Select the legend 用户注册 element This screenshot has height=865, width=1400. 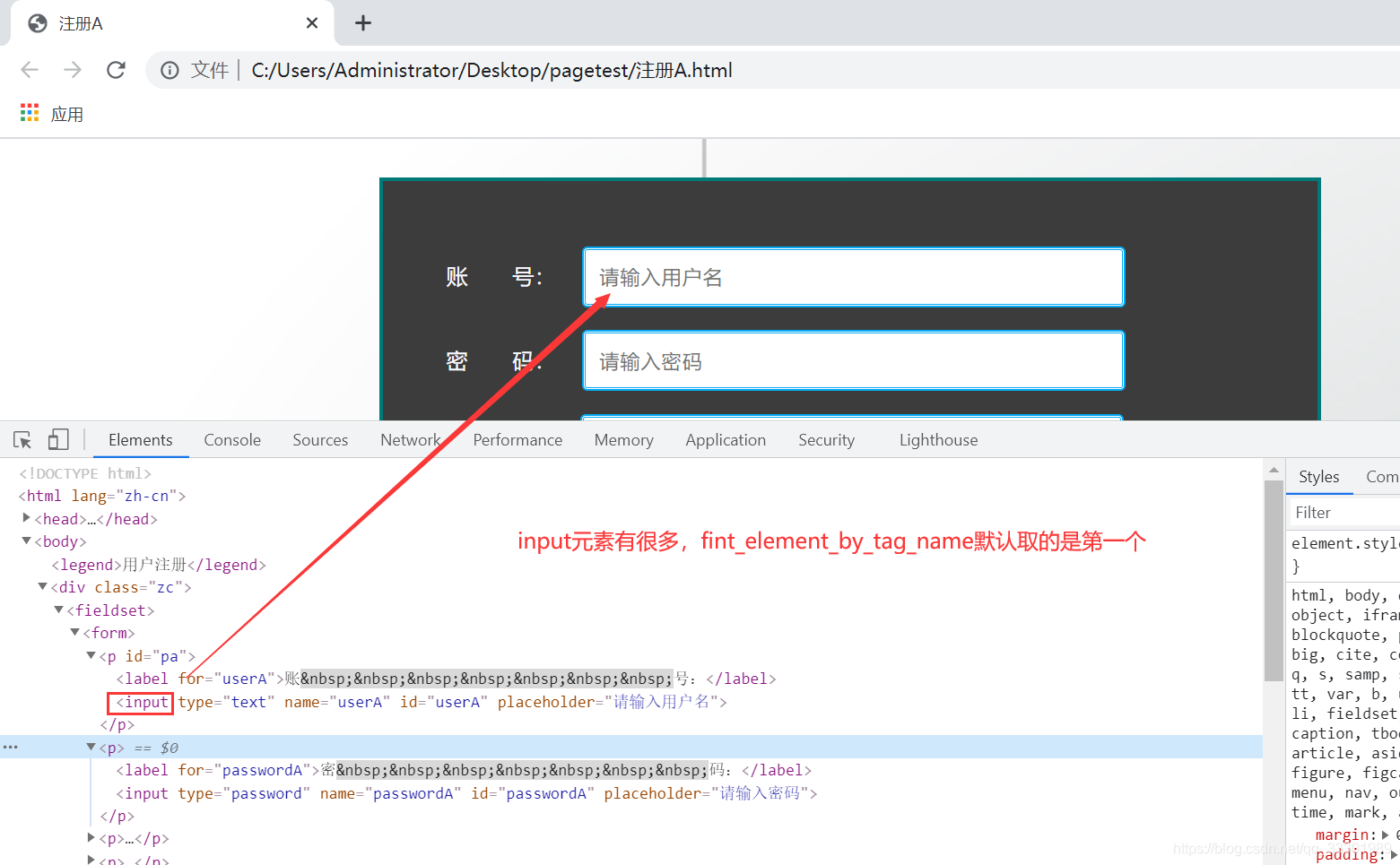tap(159, 565)
